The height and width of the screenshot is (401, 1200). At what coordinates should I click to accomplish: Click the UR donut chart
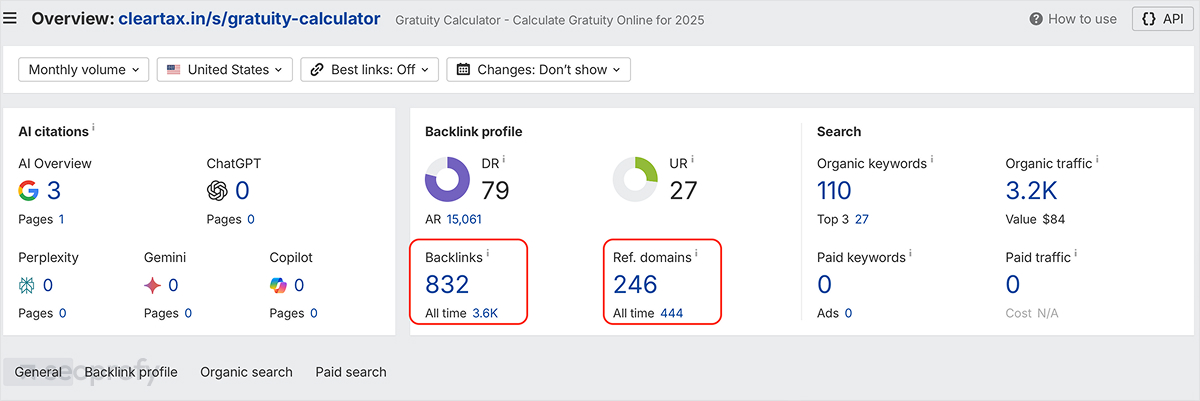coord(635,180)
